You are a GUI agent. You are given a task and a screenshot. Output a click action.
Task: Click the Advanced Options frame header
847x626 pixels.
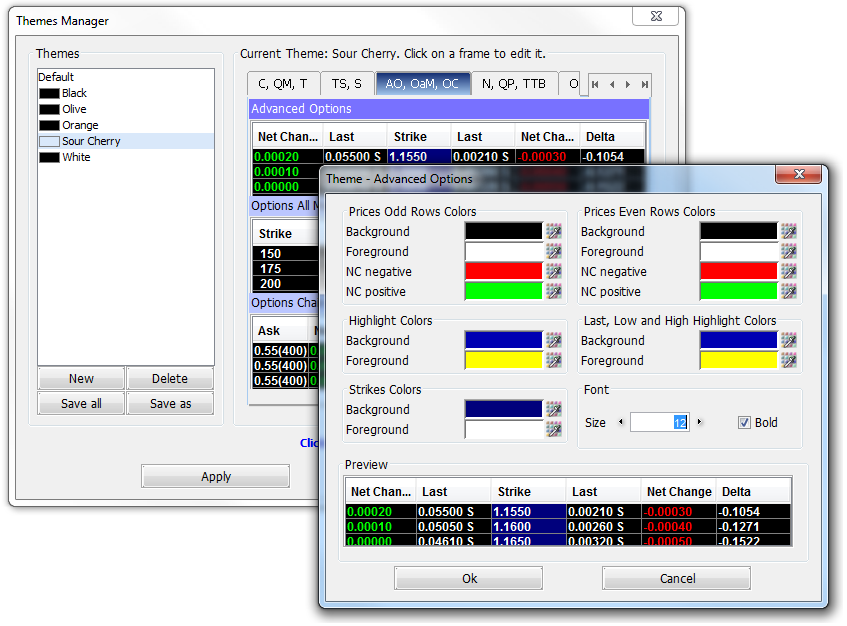pyautogui.click(x=448, y=109)
